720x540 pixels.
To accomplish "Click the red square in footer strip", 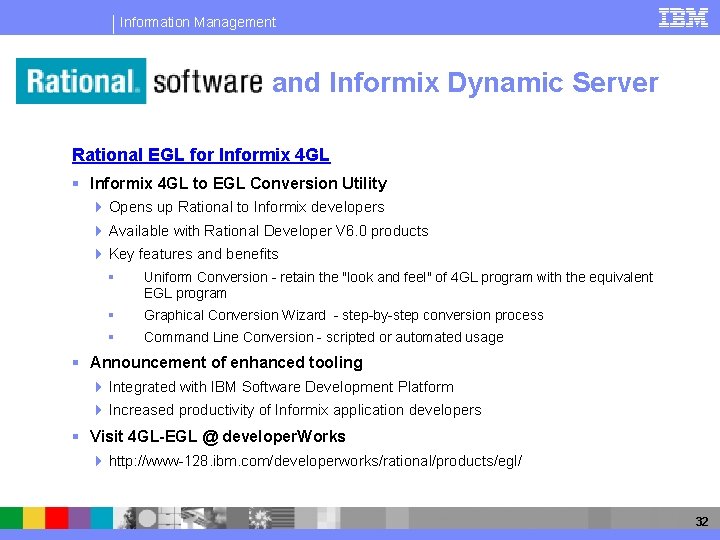I will tap(56, 518).
